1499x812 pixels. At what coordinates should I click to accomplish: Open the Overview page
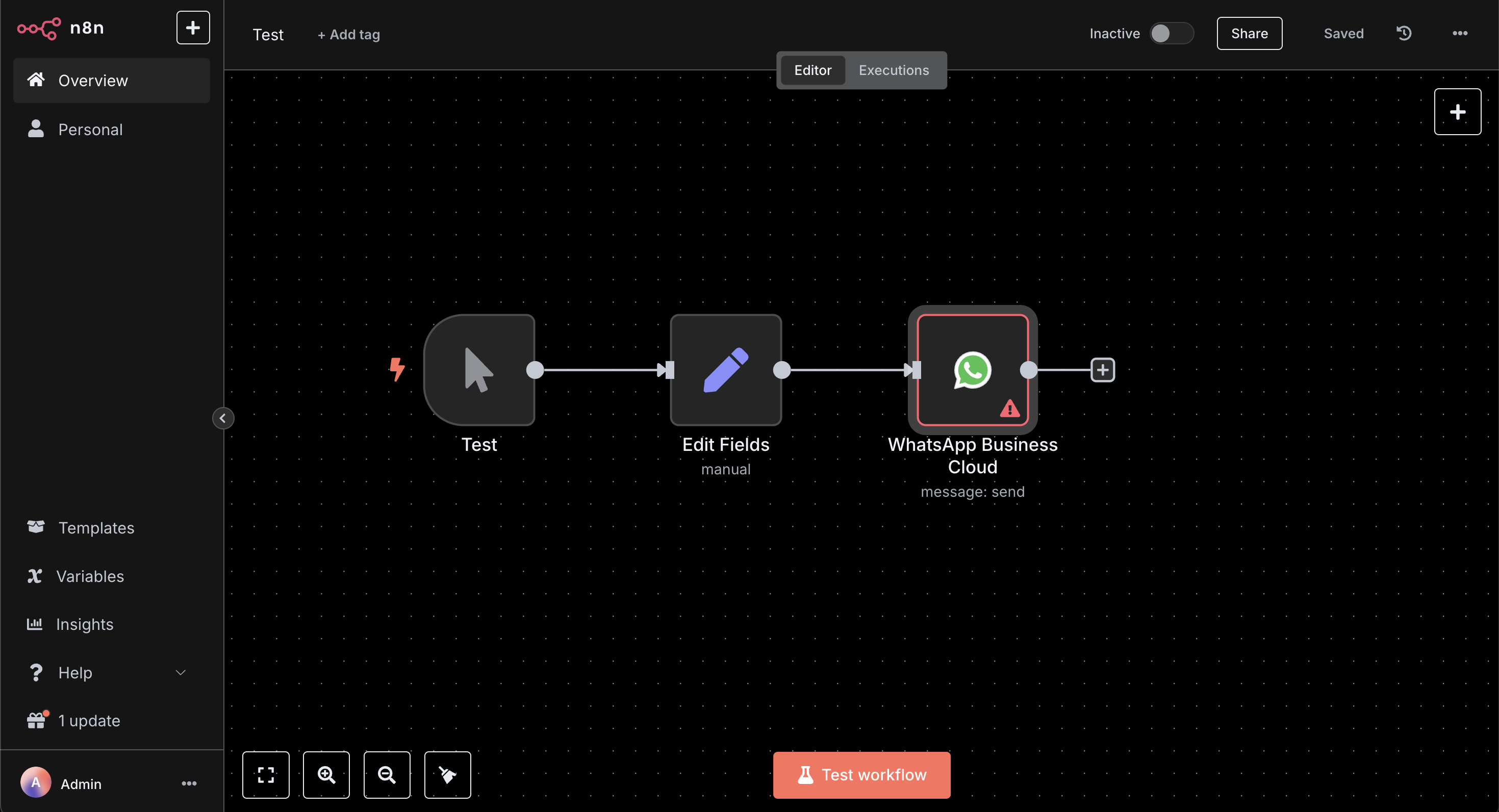click(111, 80)
